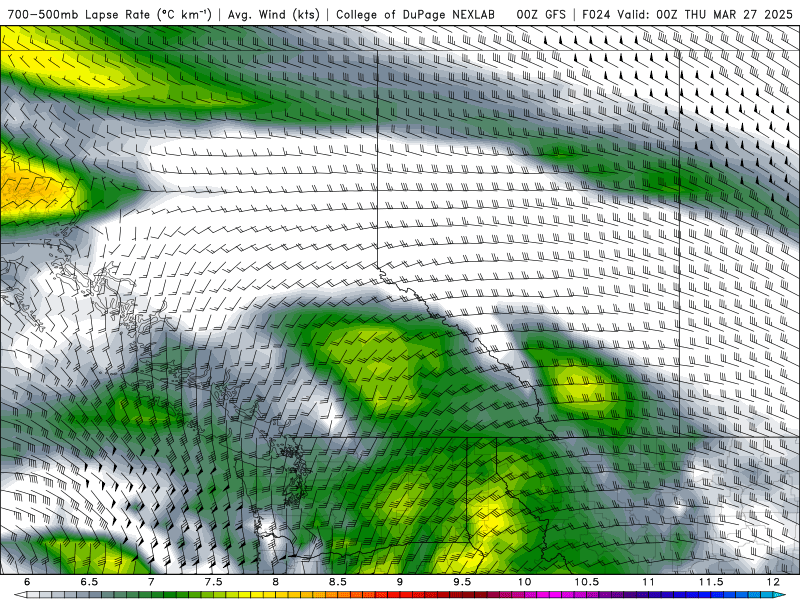Click the '6' colorbar scale label
The height and width of the screenshot is (600, 800).
27,582
